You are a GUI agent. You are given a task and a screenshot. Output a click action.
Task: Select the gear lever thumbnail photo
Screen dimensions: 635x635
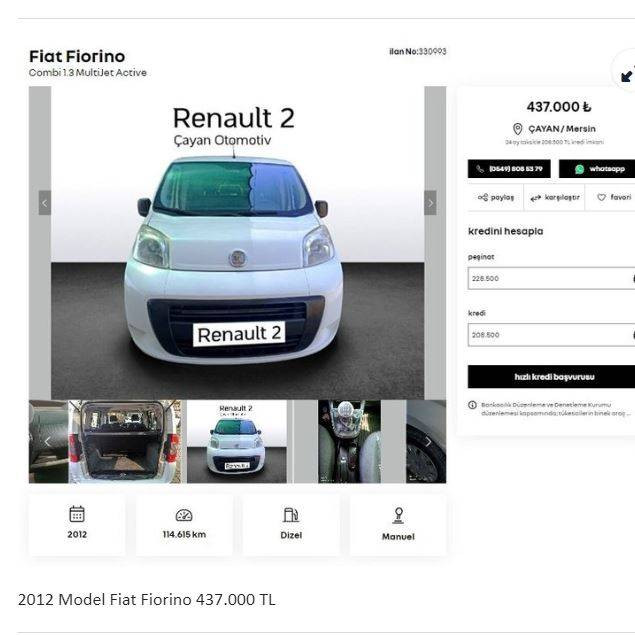coord(349,442)
